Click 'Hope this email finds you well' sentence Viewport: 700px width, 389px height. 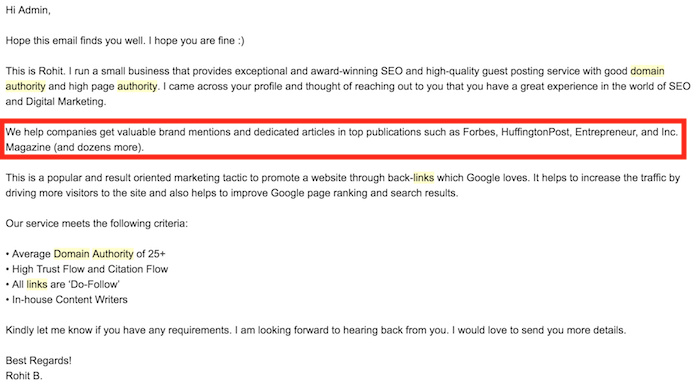(x=75, y=41)
